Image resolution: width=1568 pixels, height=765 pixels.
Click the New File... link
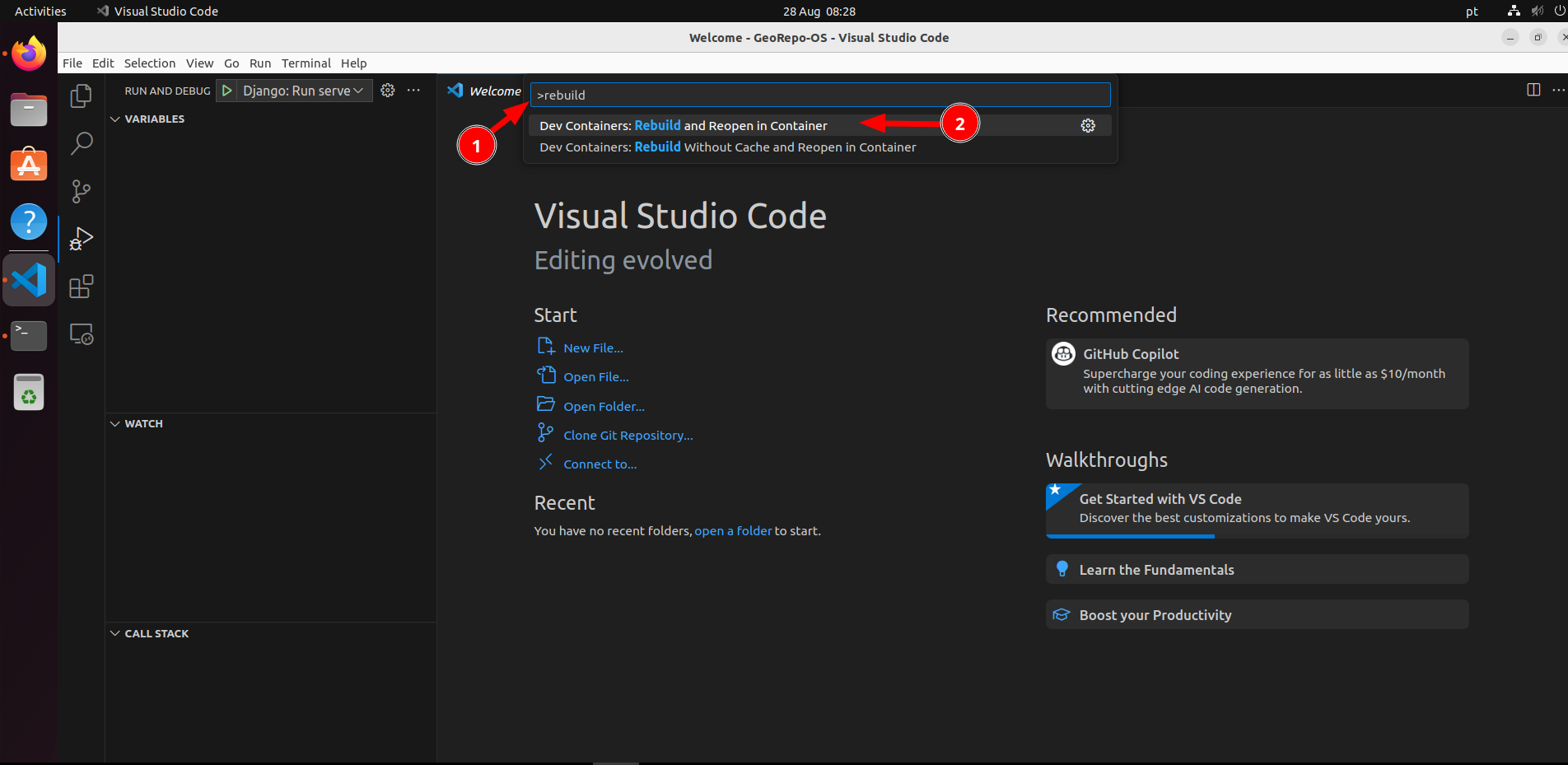(x=593, y=348)
